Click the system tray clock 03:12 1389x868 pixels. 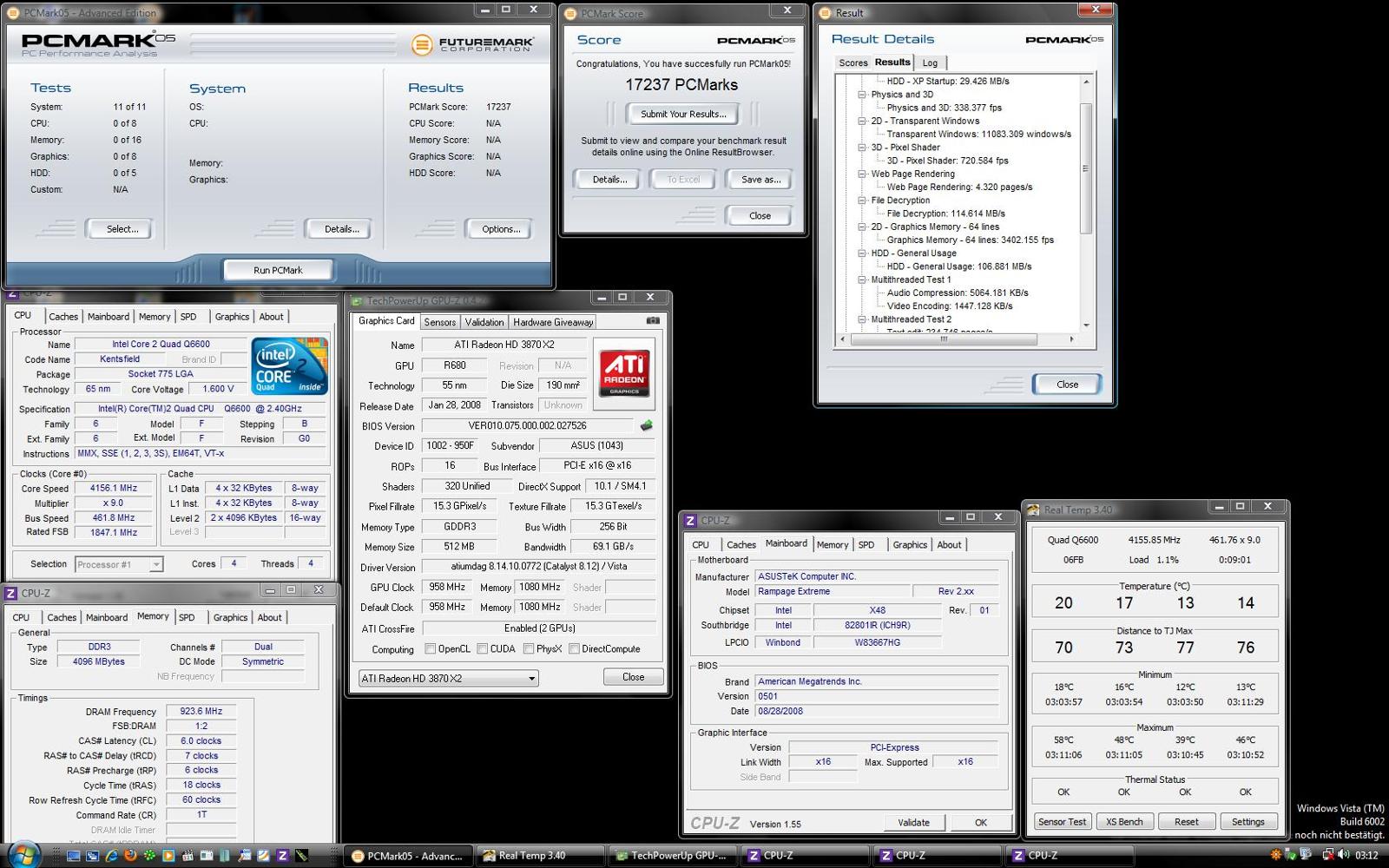pos(1366,855)
